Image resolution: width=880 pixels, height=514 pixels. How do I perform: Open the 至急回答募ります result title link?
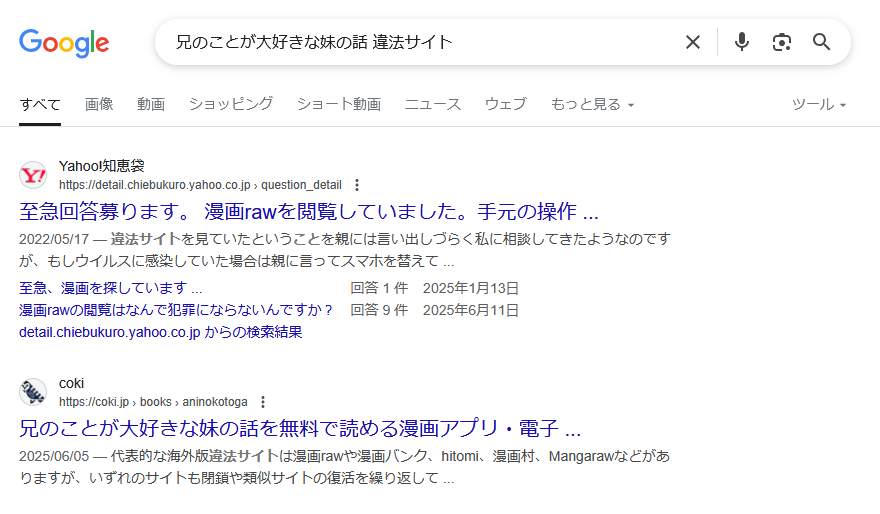309,212
